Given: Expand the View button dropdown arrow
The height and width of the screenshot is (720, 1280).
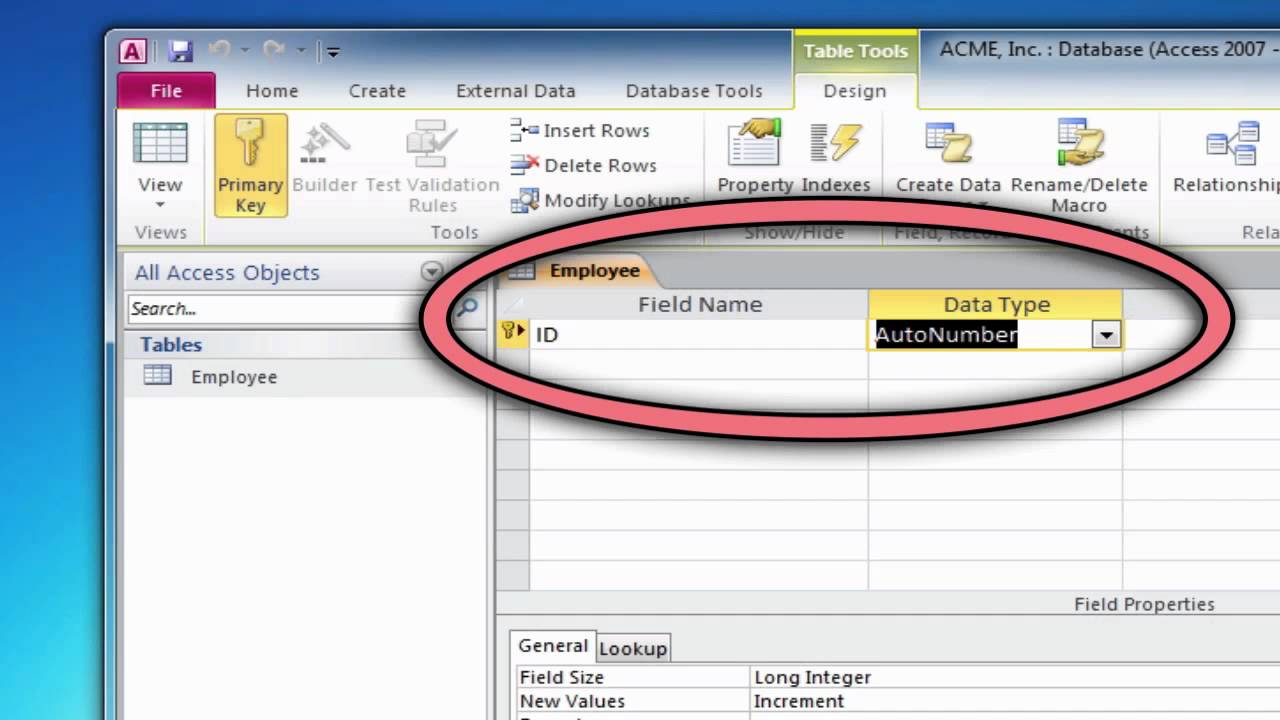Looking at the screenshot, I should tap(160, 204).
